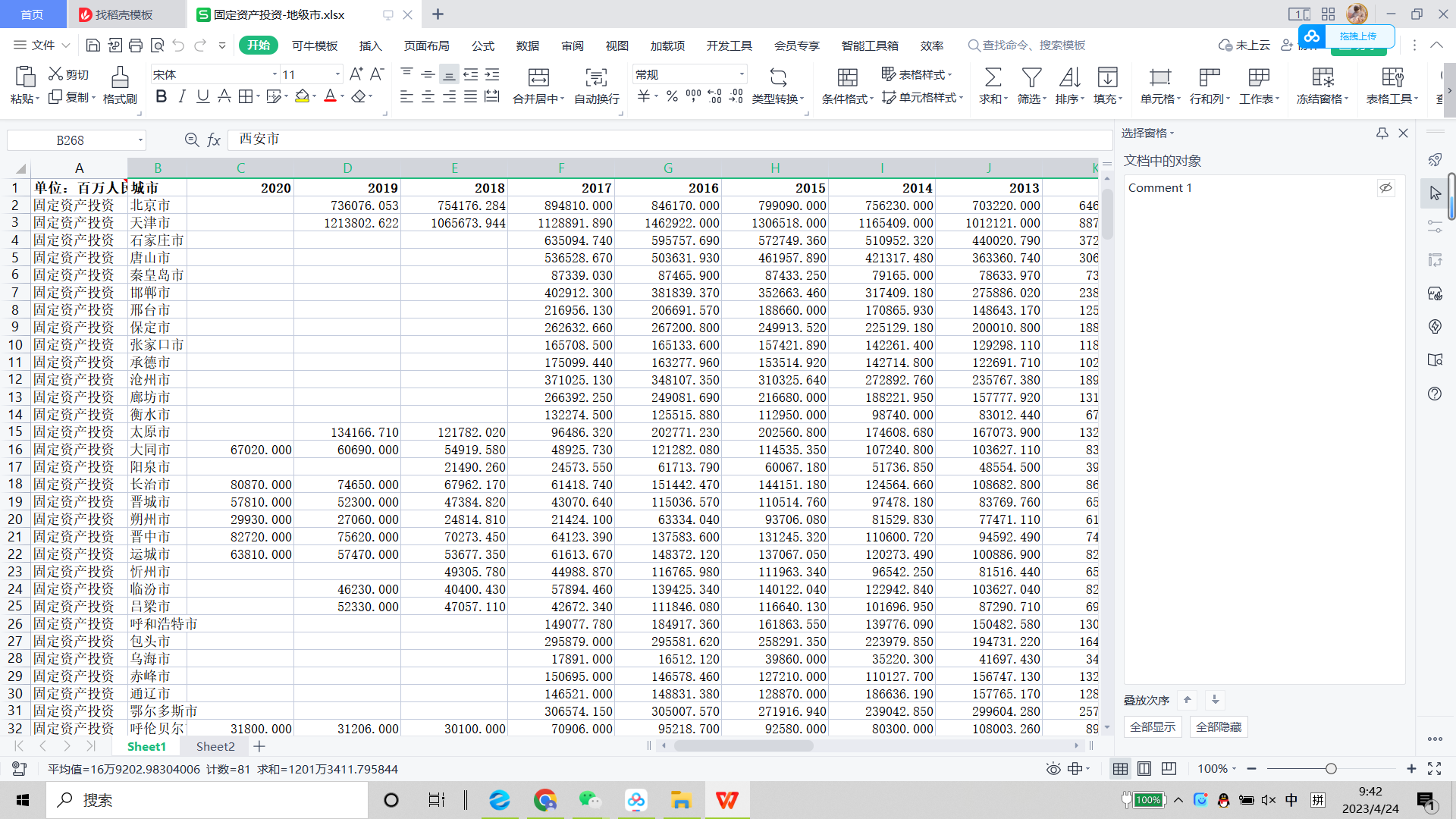
Task: Apply bold formatting with B icon
Action: pos(161,96)
